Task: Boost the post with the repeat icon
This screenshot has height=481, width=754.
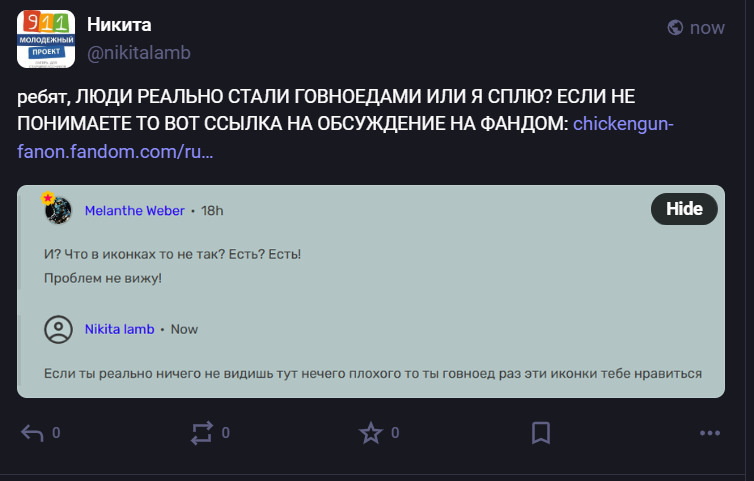Action: (202, 433)
